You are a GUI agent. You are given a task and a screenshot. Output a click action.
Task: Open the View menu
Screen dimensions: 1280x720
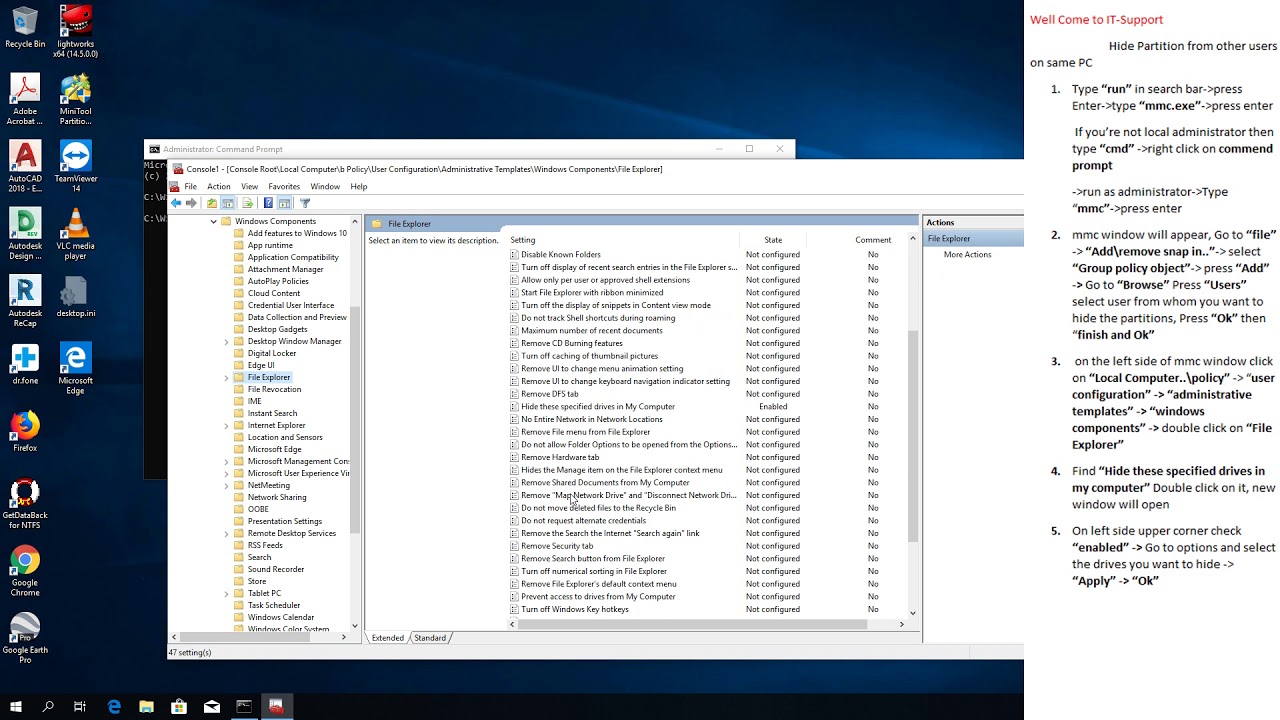249,186
